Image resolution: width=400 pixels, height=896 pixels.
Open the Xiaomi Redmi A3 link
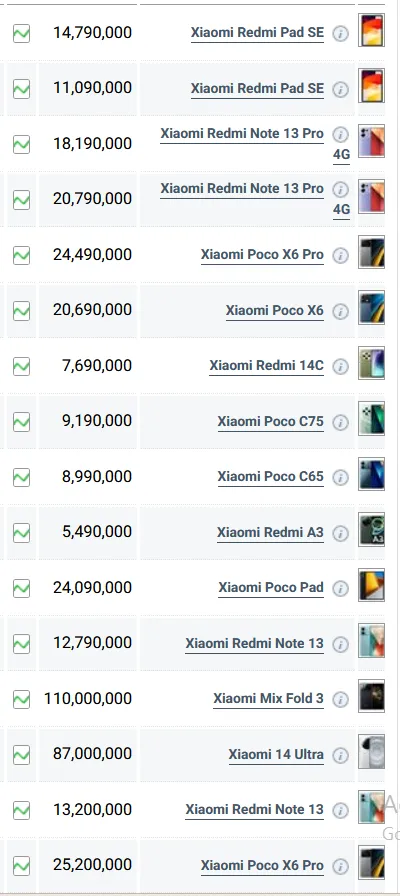click(x=270, y=533)
